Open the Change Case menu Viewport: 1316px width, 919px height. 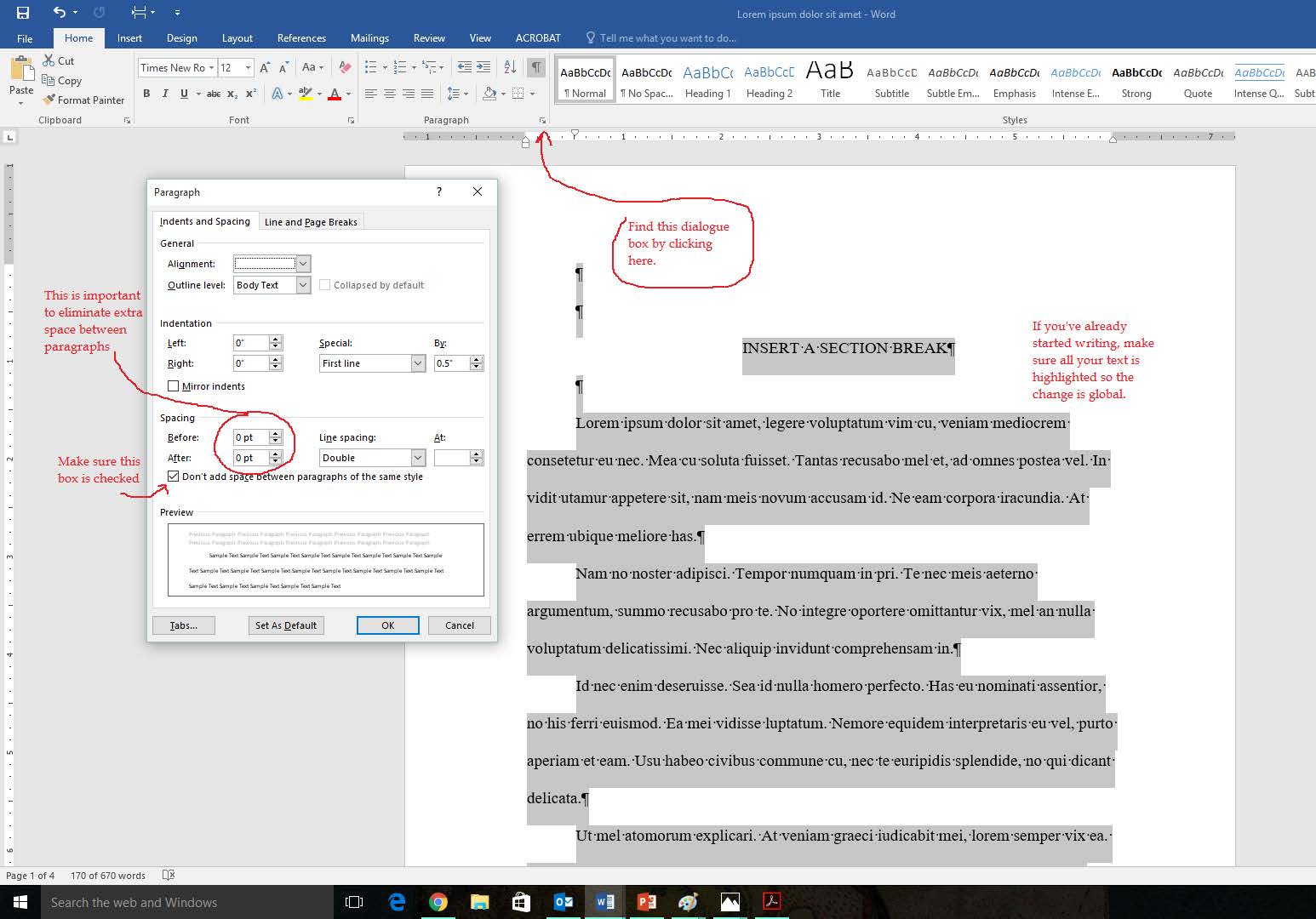tap(312, 67)
